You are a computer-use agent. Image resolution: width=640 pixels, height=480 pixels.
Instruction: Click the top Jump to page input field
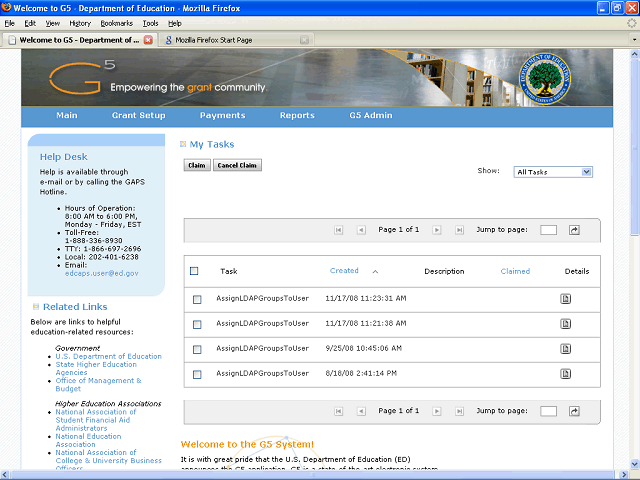[548, 230]
